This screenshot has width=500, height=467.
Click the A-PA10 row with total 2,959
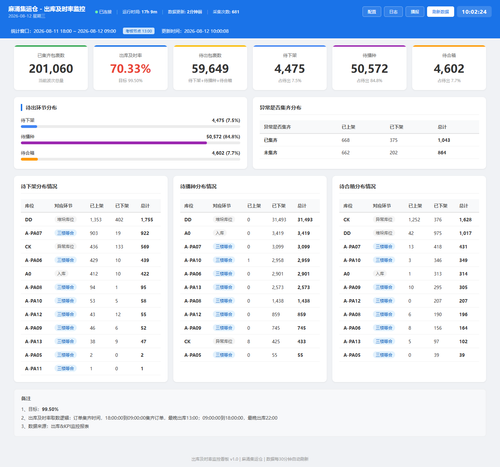250,260
